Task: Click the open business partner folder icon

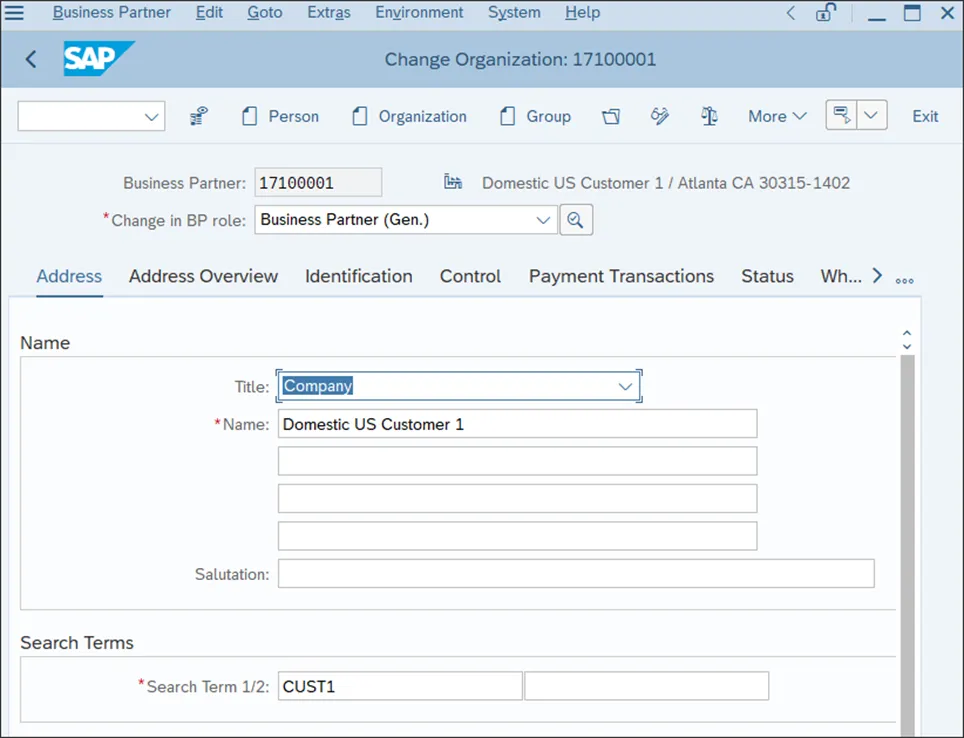Action: point(611,116)
